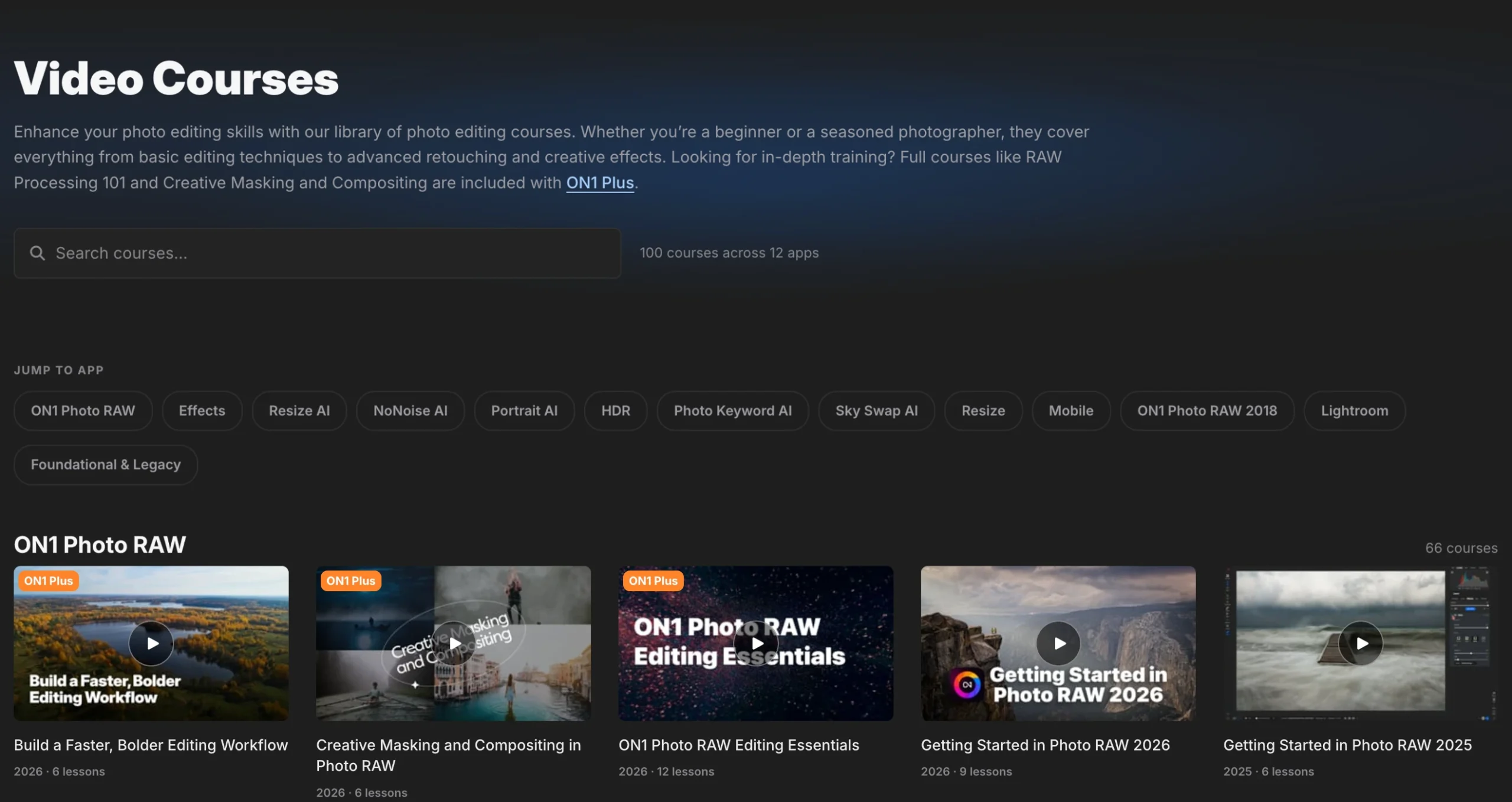Play the ON1 Photo RAW Editing Essentials video
1512x802 pixels.
756,643
